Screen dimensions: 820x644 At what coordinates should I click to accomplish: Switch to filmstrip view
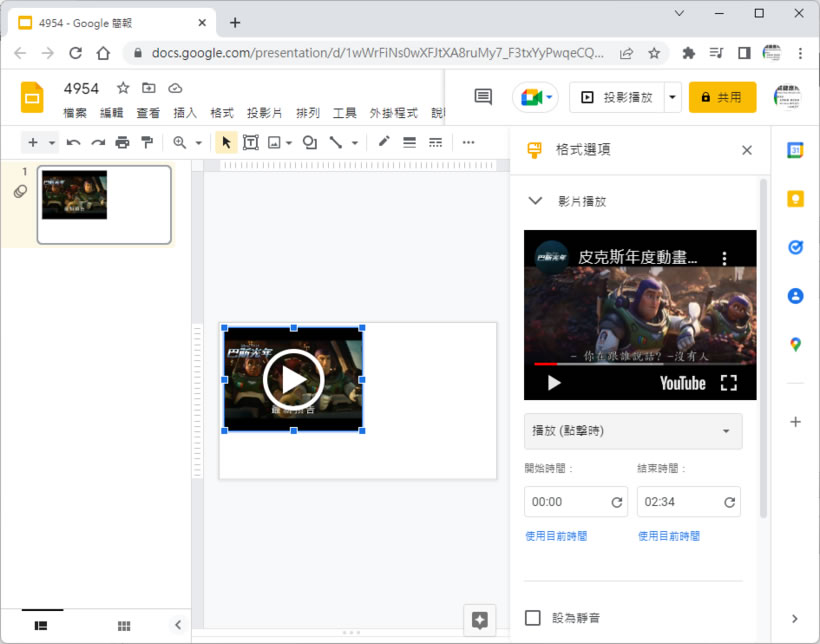[x=41, y=626]
